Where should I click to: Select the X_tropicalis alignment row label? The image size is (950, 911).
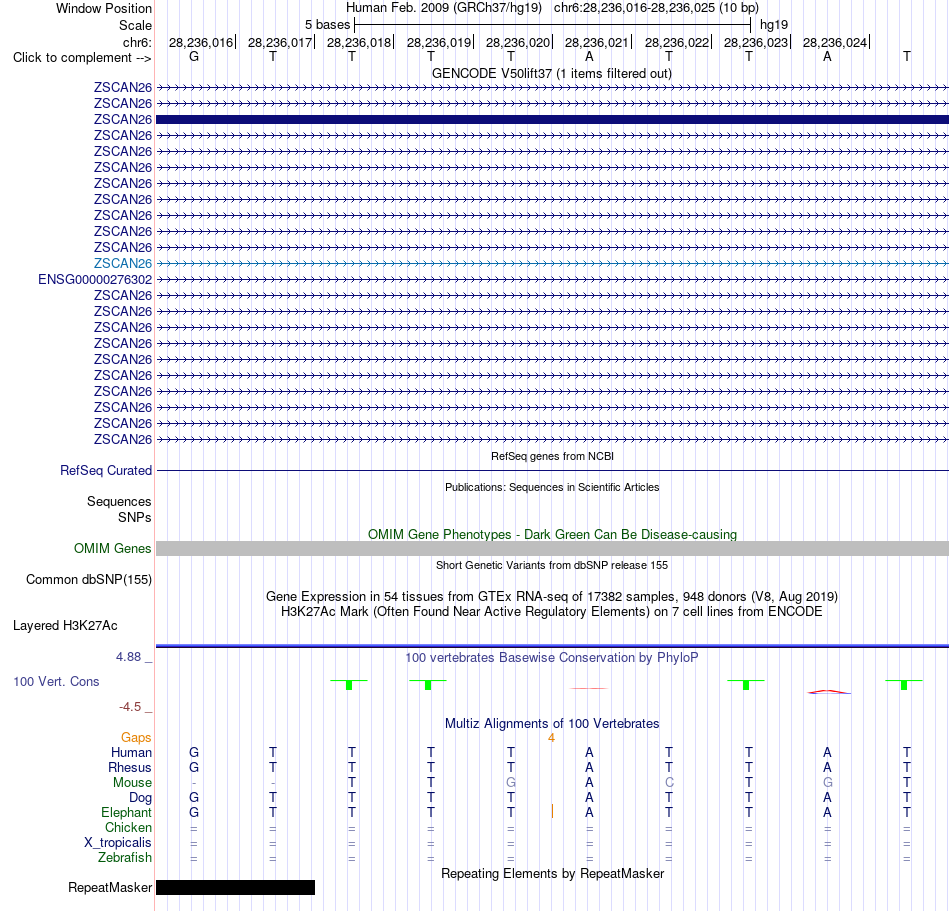[x=118, y=843]
